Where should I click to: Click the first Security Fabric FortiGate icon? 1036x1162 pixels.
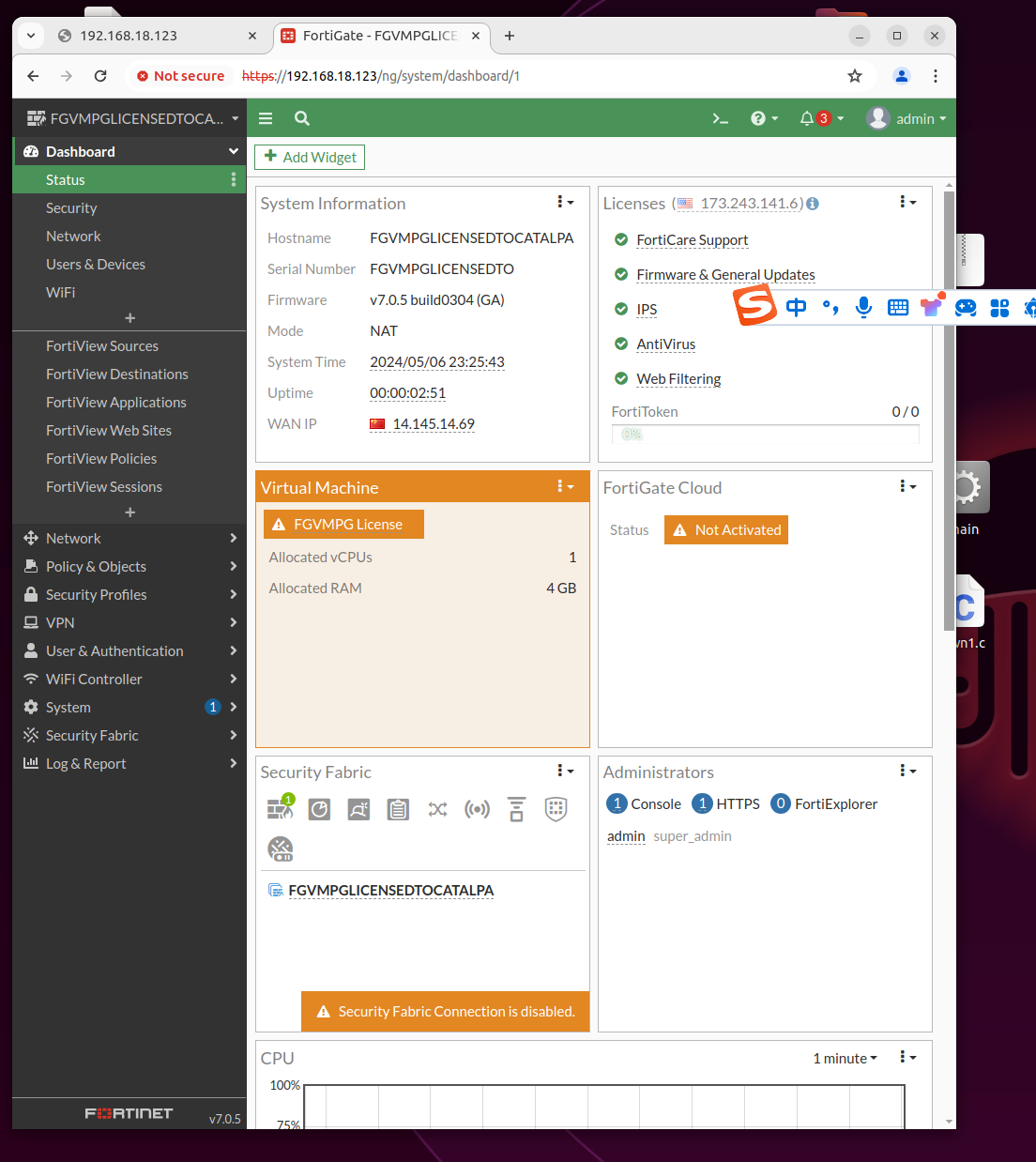point(280,808)
